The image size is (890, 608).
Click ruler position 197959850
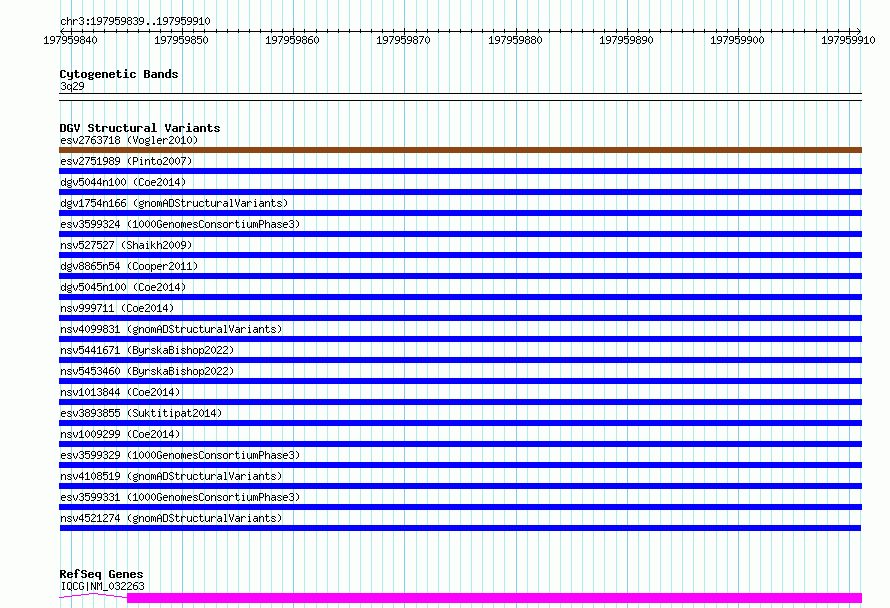[181, 40]
